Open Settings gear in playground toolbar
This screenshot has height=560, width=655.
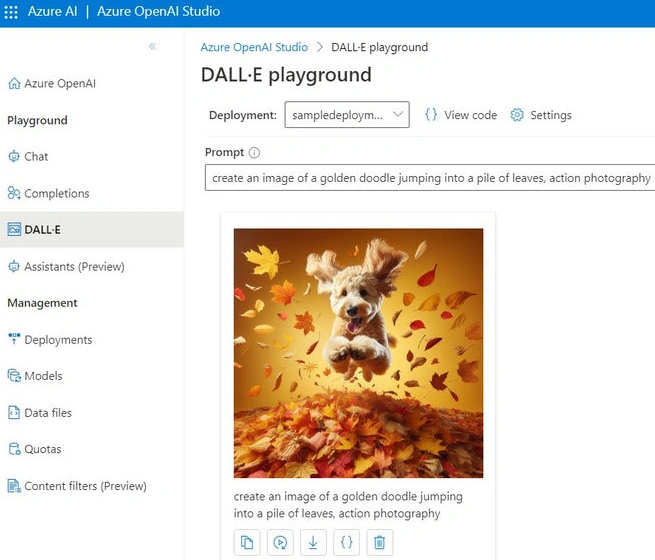[541, 115]
